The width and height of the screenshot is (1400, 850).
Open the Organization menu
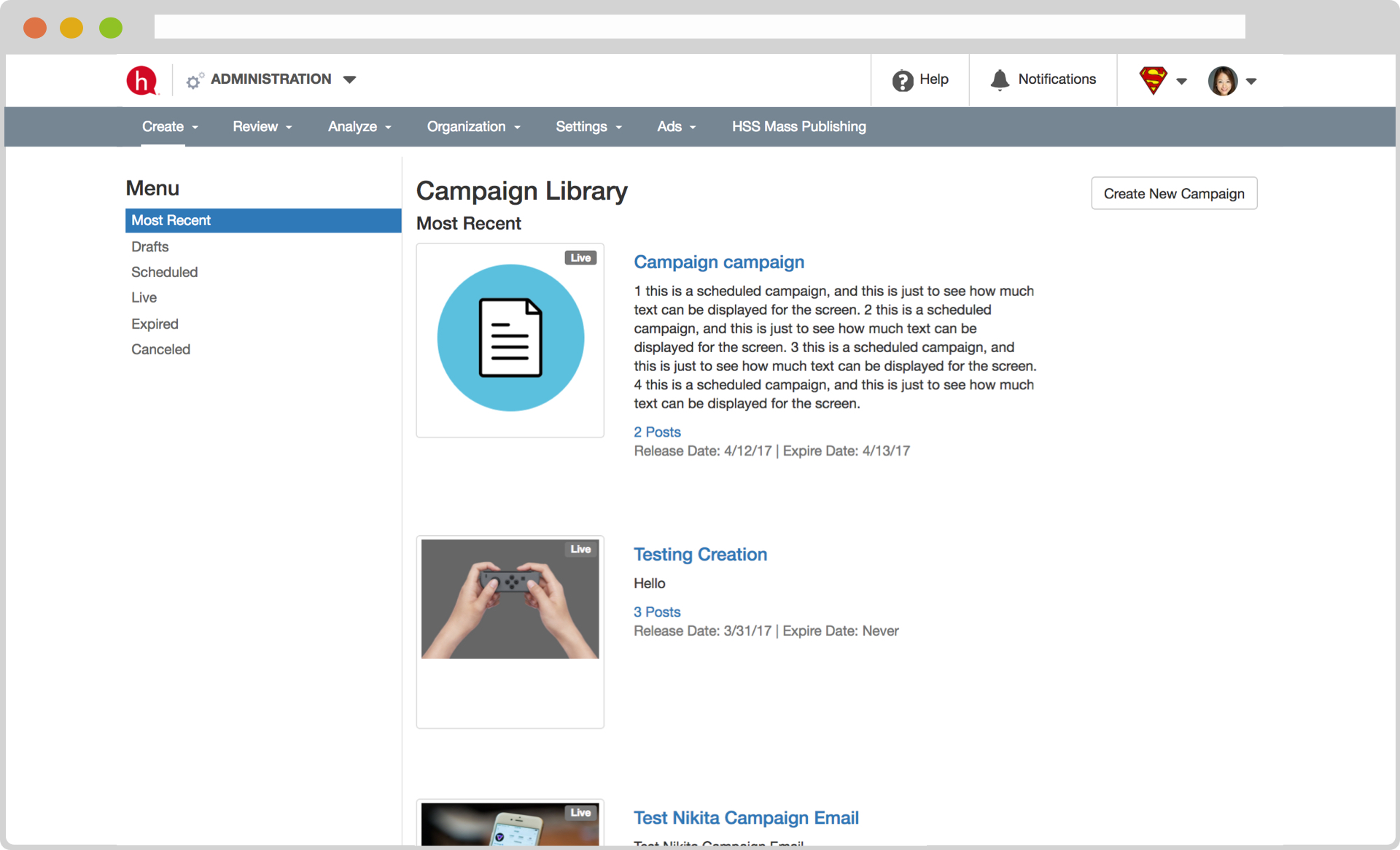(473, 127)
